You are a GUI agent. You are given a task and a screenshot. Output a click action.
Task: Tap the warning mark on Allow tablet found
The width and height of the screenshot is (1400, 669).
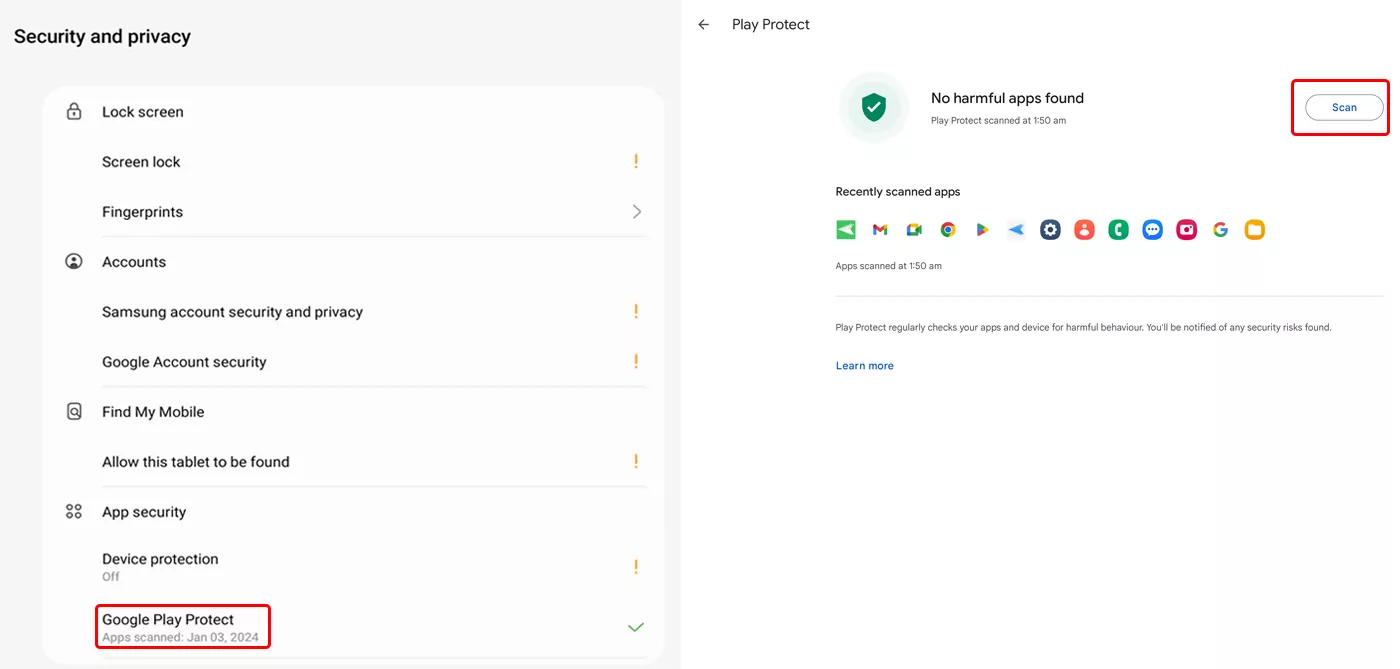(x=636, y=461)
